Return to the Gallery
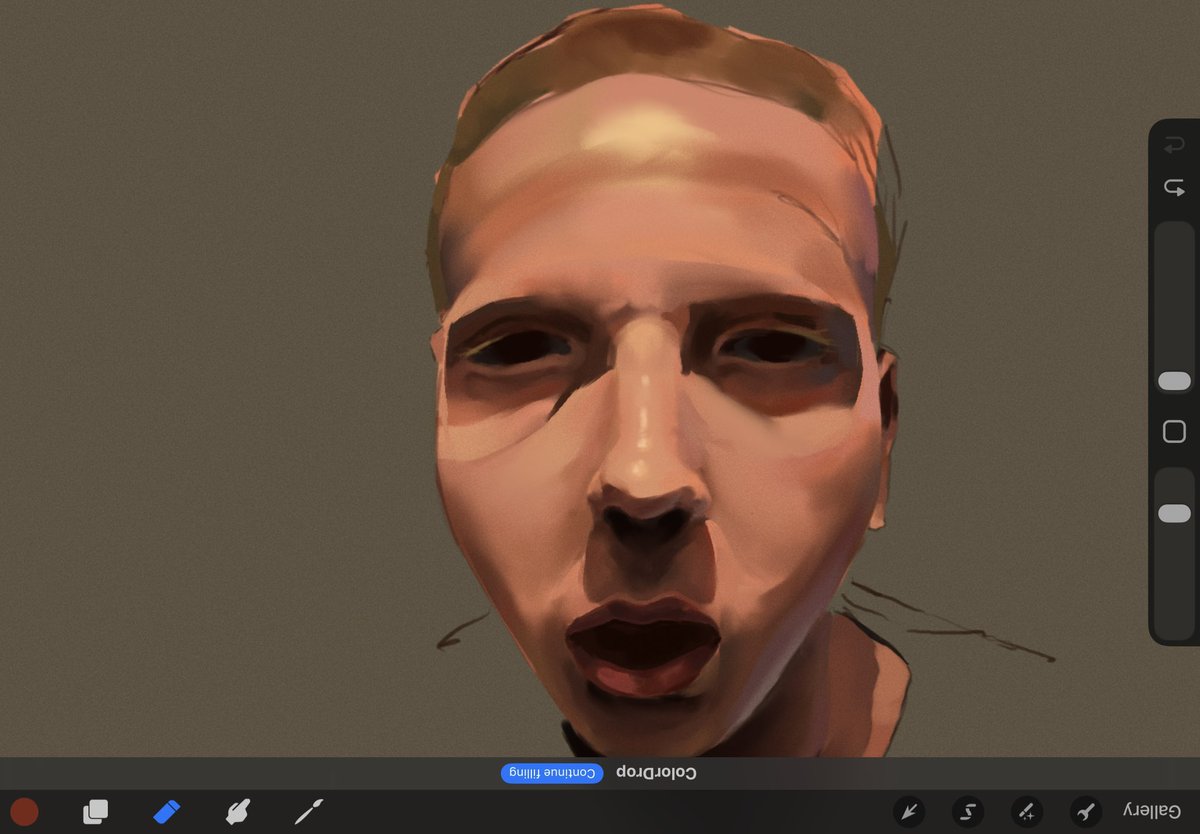 pos(1151,811)
